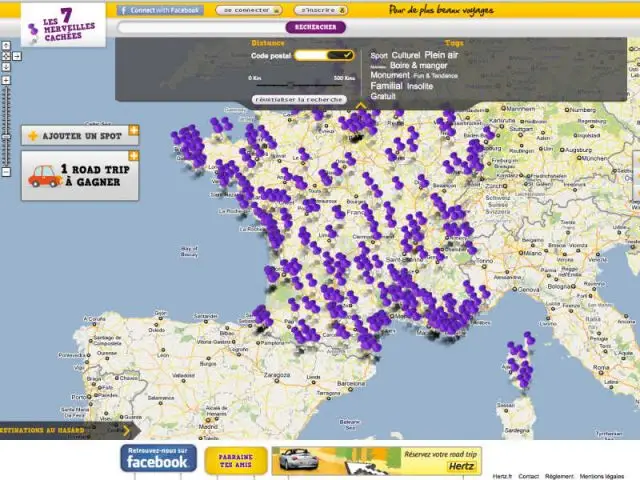Pan the map upward with the arrow control
The height and width of the screenshot is (480, 640).
[6, 46]
